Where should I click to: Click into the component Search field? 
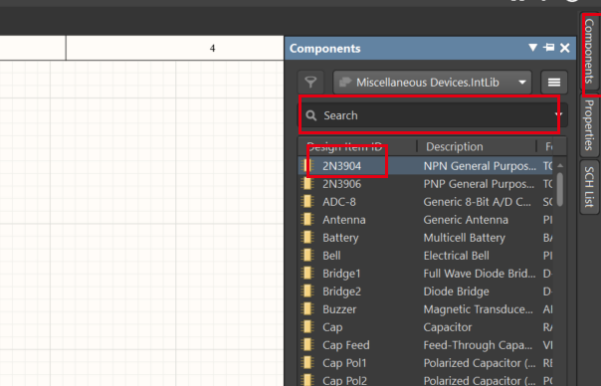coord(432,115)
